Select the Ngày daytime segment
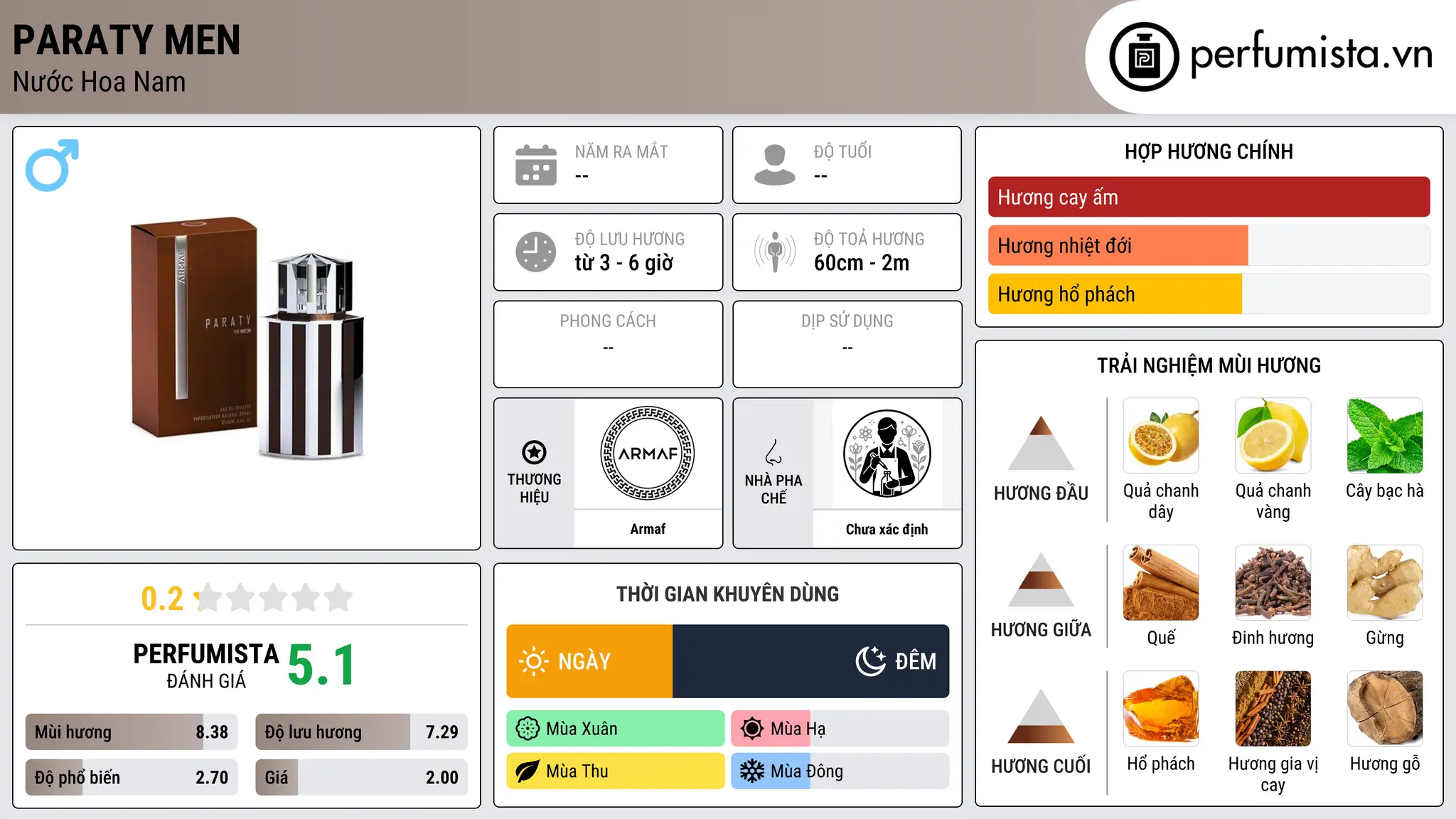 [x=589, y=661]
